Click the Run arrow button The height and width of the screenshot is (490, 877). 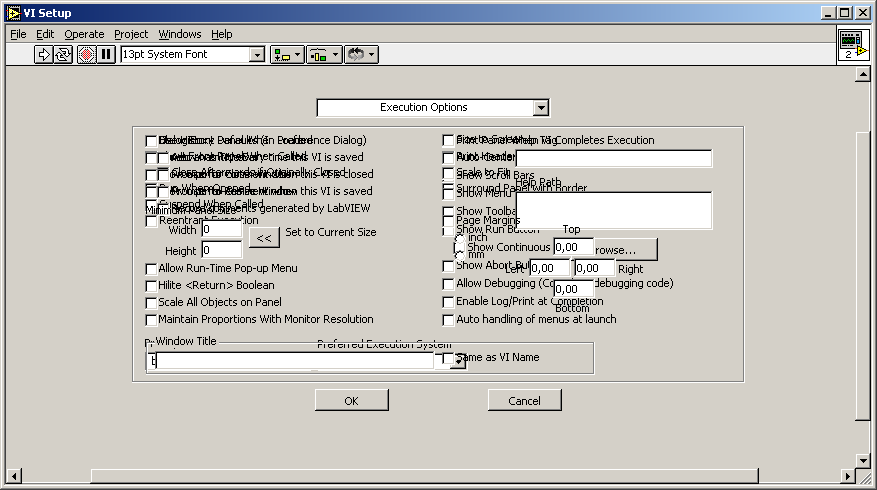click(44, 55)
